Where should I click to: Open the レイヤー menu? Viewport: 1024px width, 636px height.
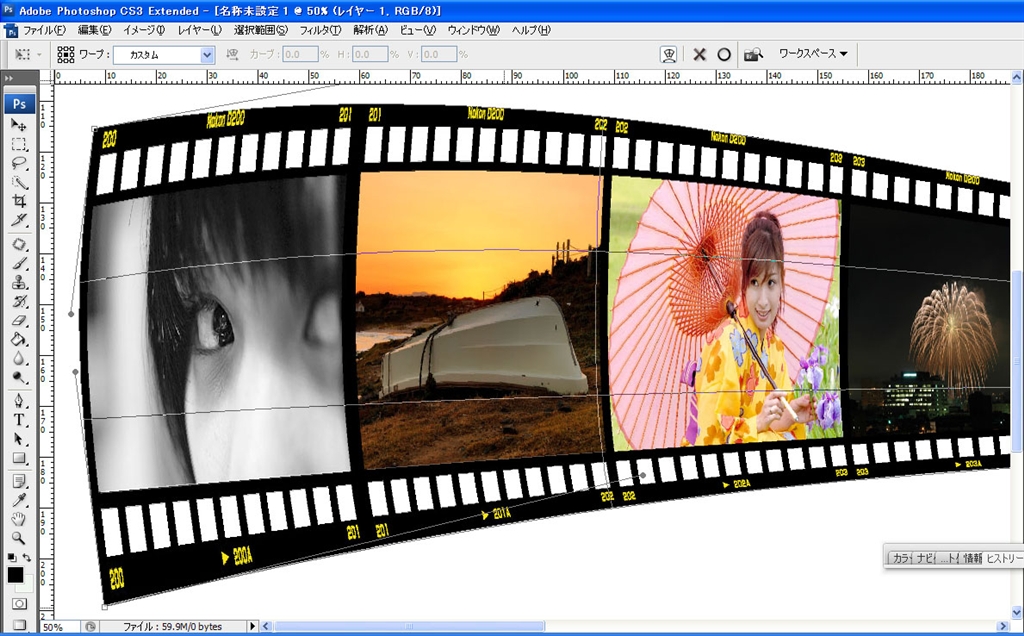[x=201, y=30]
